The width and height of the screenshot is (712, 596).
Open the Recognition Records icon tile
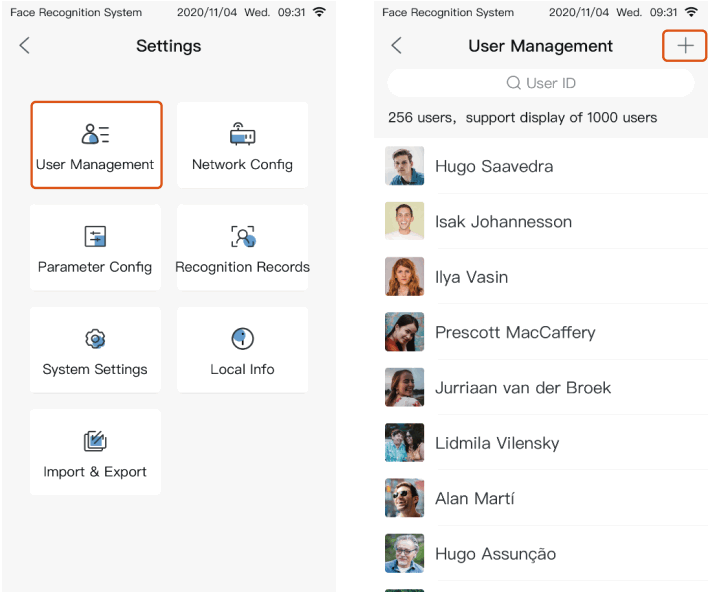click(242, 247)
